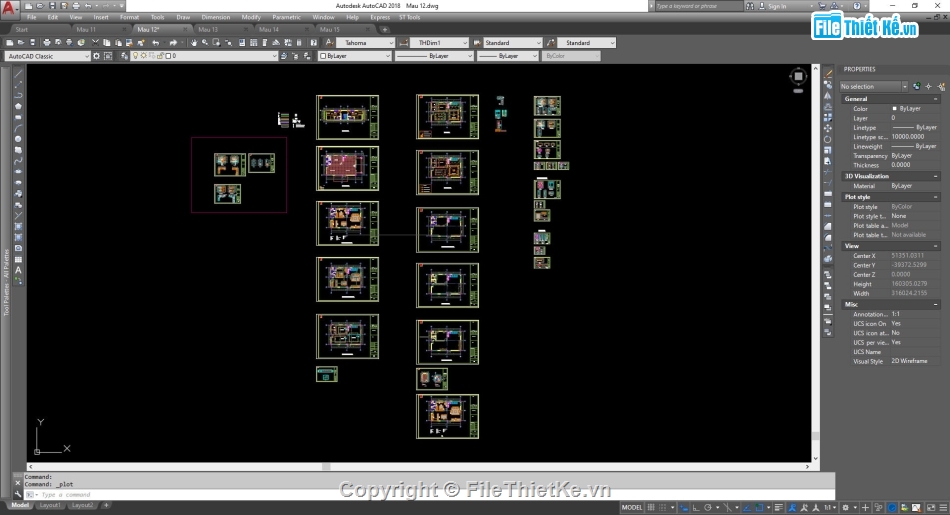
Task: Click the new drawing tab plus button
Action: pos(385,29)
